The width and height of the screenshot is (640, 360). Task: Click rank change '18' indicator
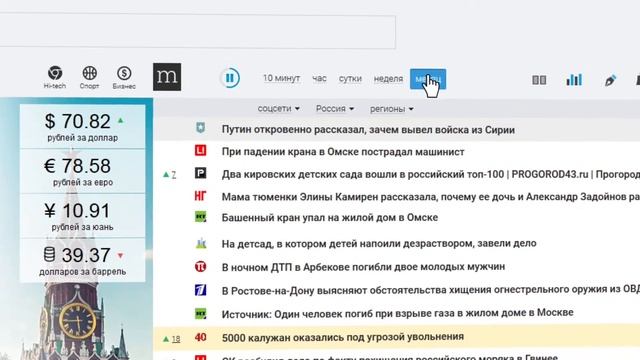[172, 339]
